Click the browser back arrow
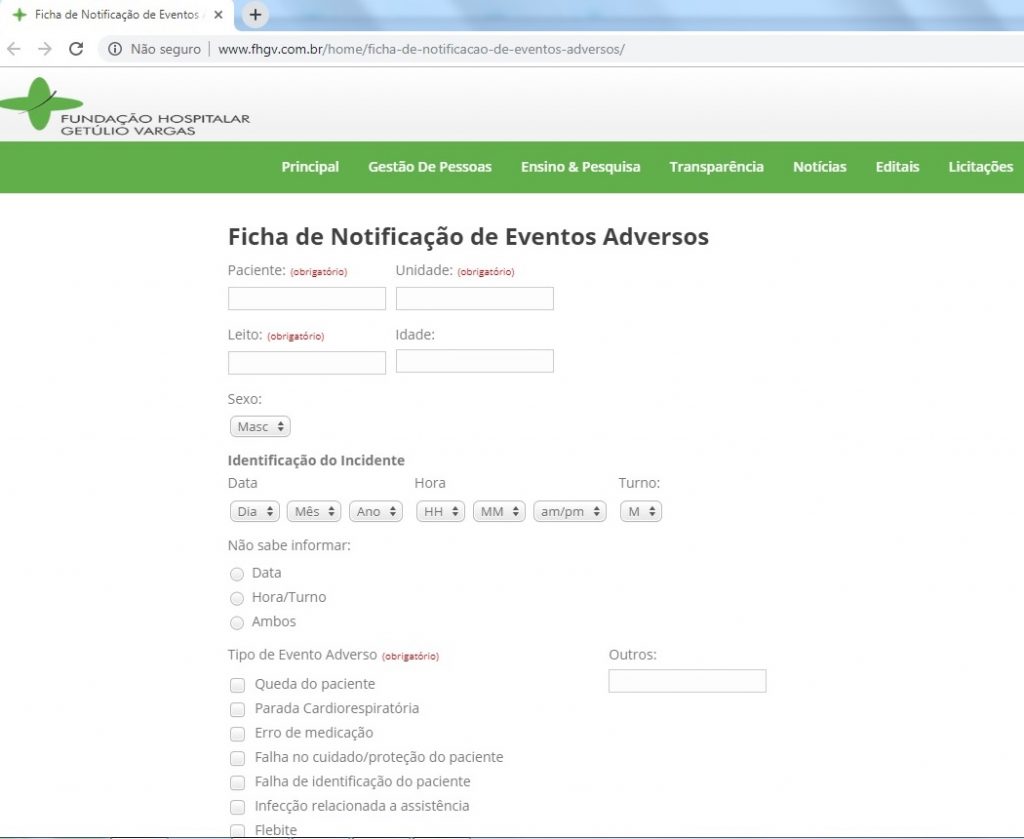 14,49
